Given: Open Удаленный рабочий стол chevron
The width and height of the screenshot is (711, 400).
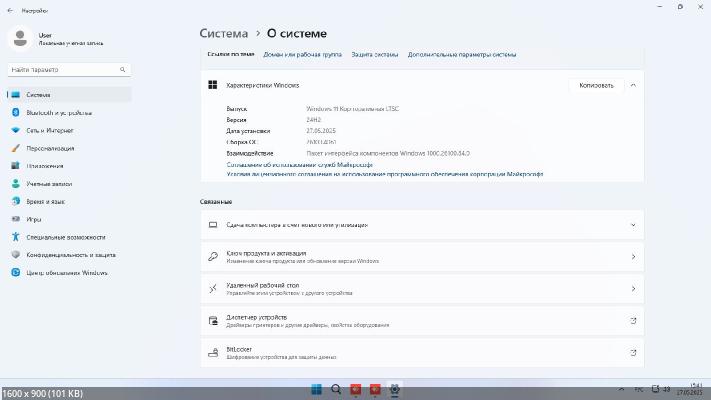Looking at the screenshot, I should click(633, 288).
